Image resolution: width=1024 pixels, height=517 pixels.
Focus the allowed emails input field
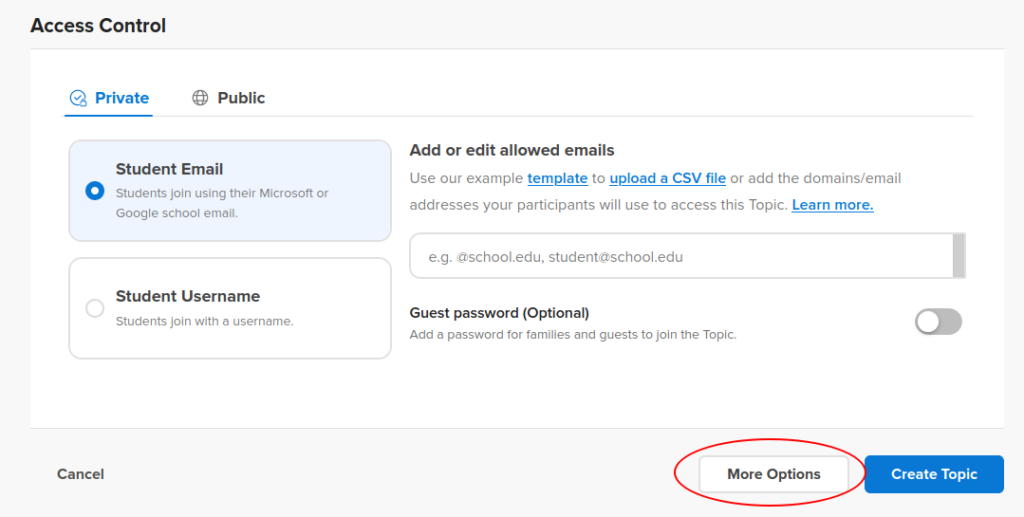tap(682, 256)
